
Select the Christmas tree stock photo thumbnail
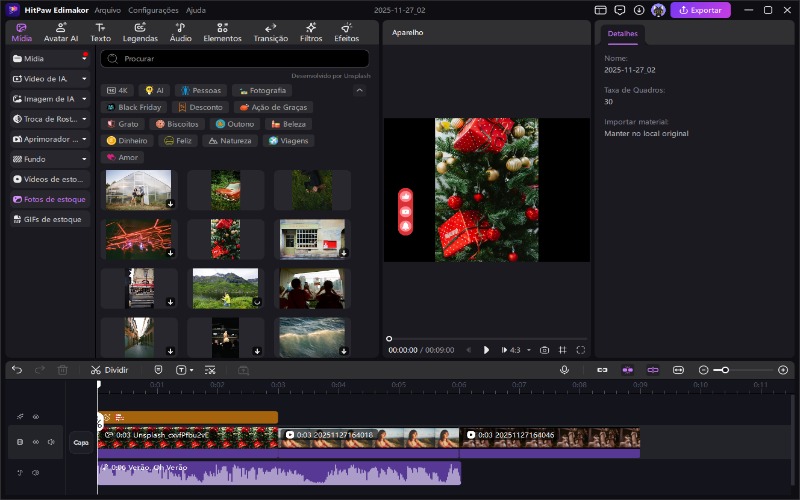coord(226,239)
